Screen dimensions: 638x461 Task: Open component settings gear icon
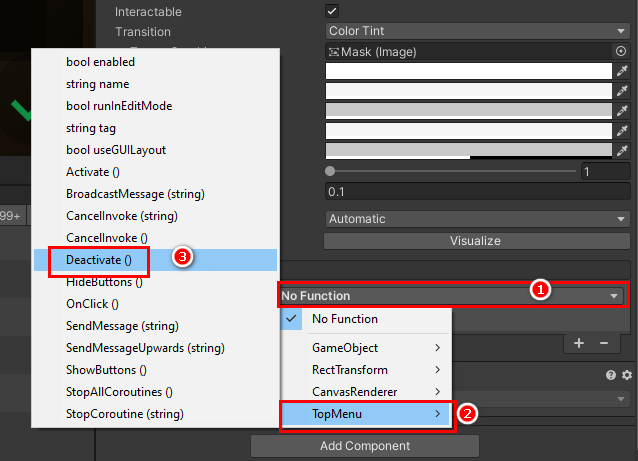(x=627, y=375)
